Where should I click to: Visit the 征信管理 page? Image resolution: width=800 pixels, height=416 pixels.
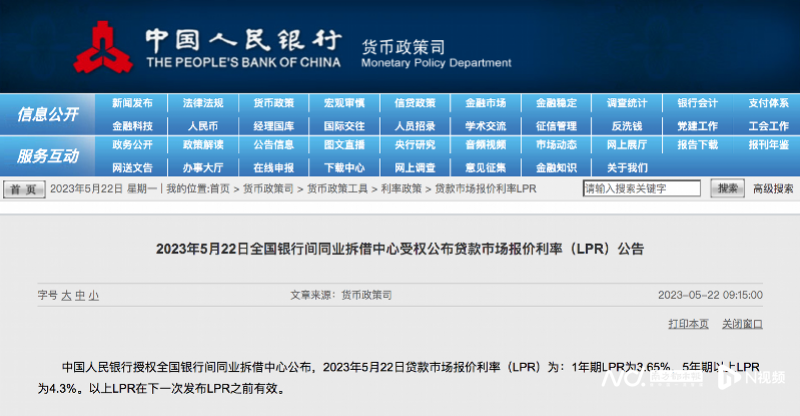[556, 126]
